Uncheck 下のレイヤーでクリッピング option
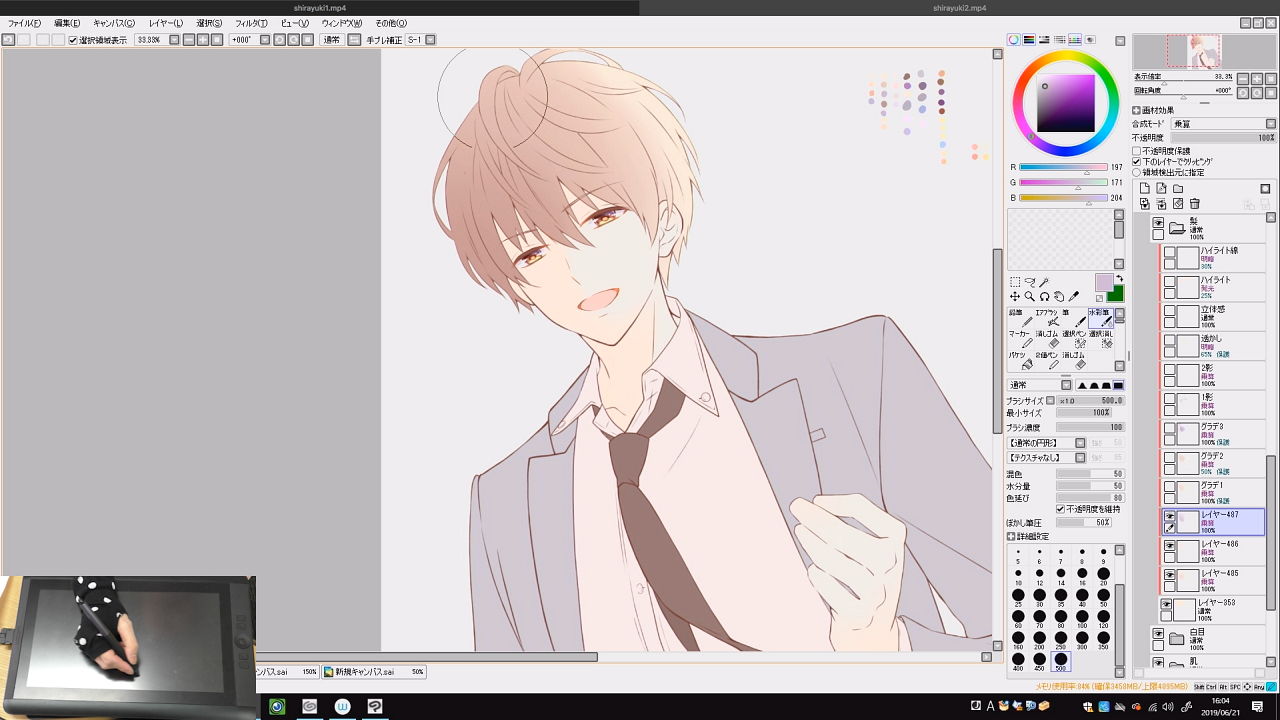The width and height of the screenshot is (1280, 720). click(x=1137, y=162)
